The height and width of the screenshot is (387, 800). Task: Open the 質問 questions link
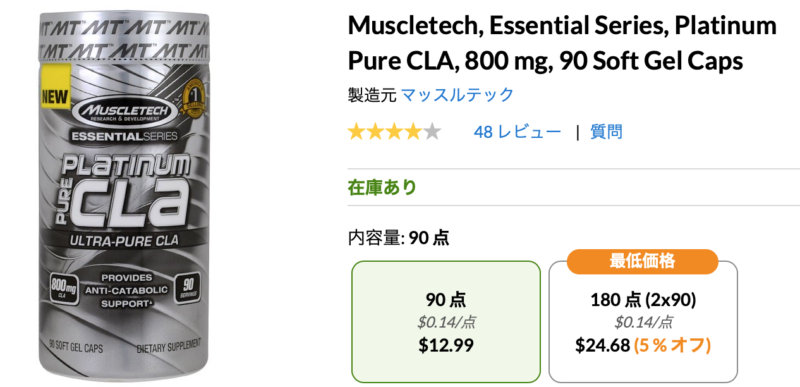click(606, 132)
